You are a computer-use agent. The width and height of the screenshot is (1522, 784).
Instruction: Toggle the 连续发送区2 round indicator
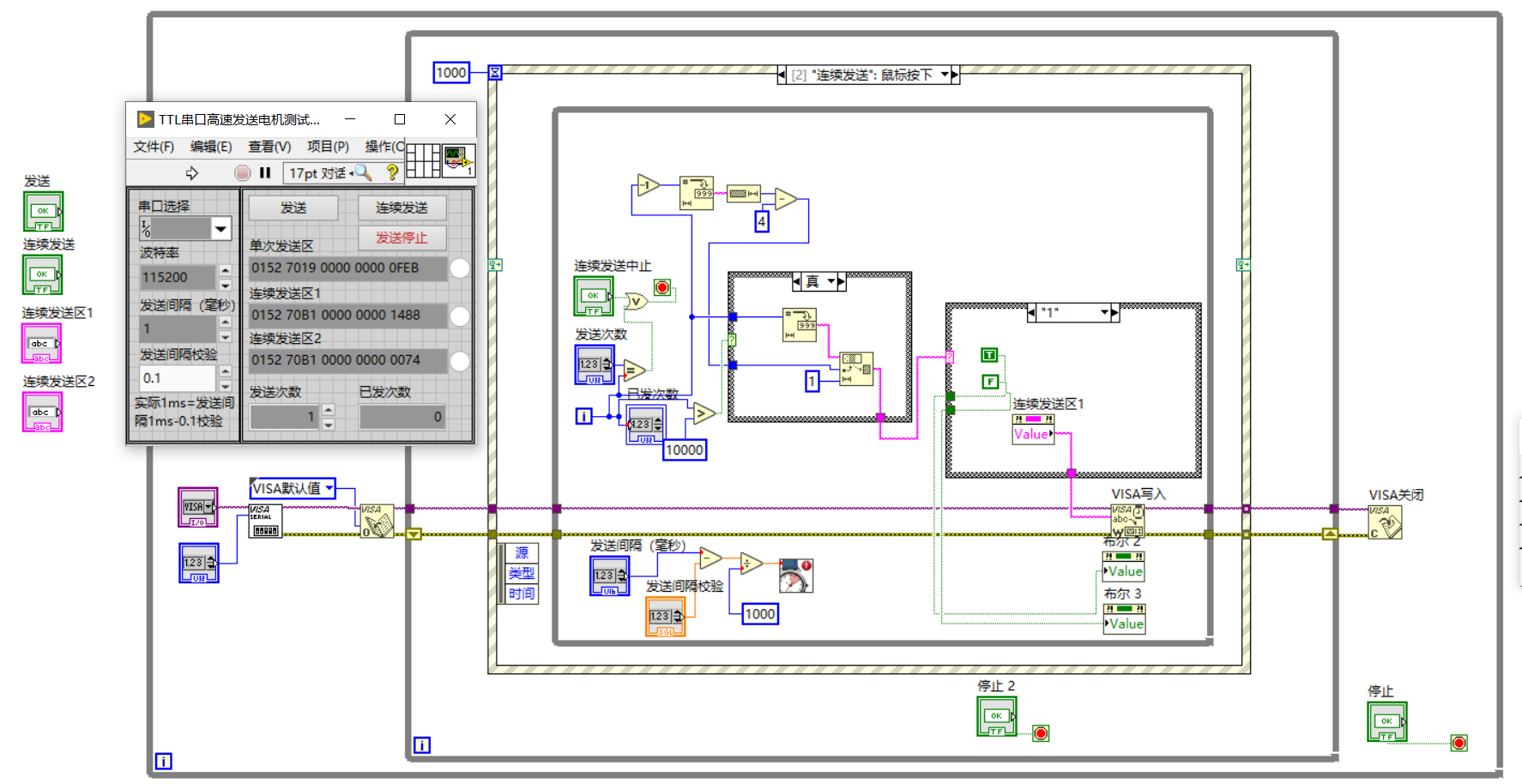[460, 361]
